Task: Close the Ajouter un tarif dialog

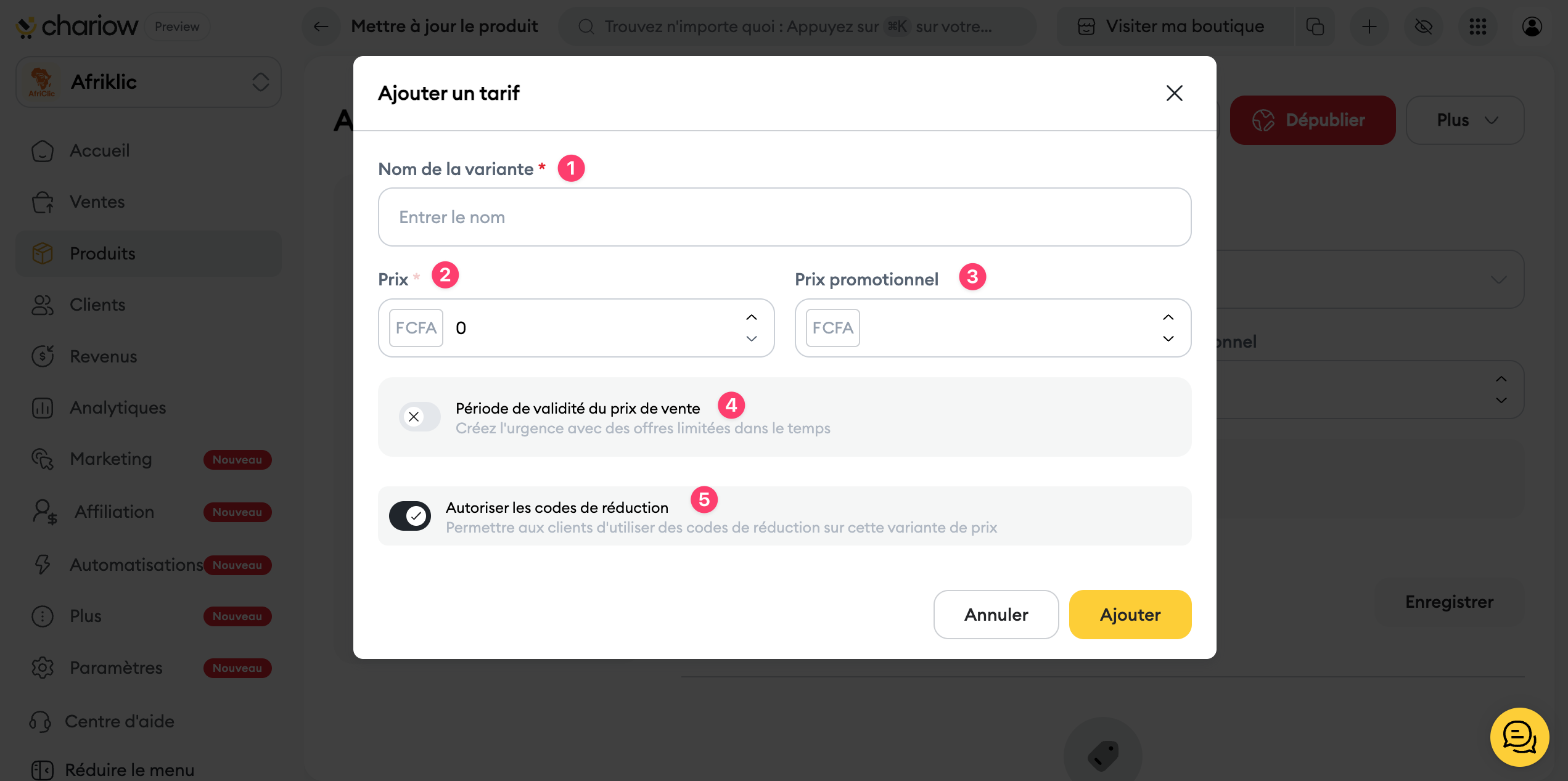Action: point(1175,93)
